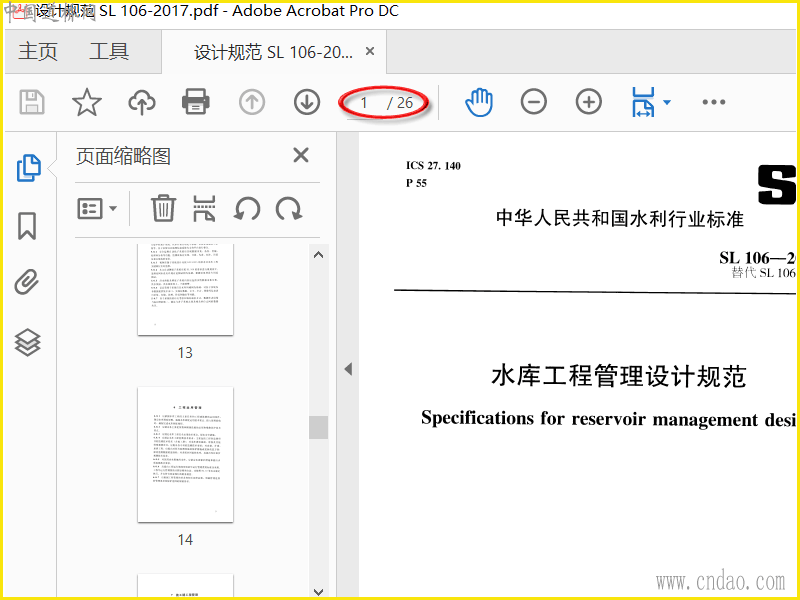The image size is (800, 600).
Task: Select page 14 thumbnail
Action: click(185, 455)
